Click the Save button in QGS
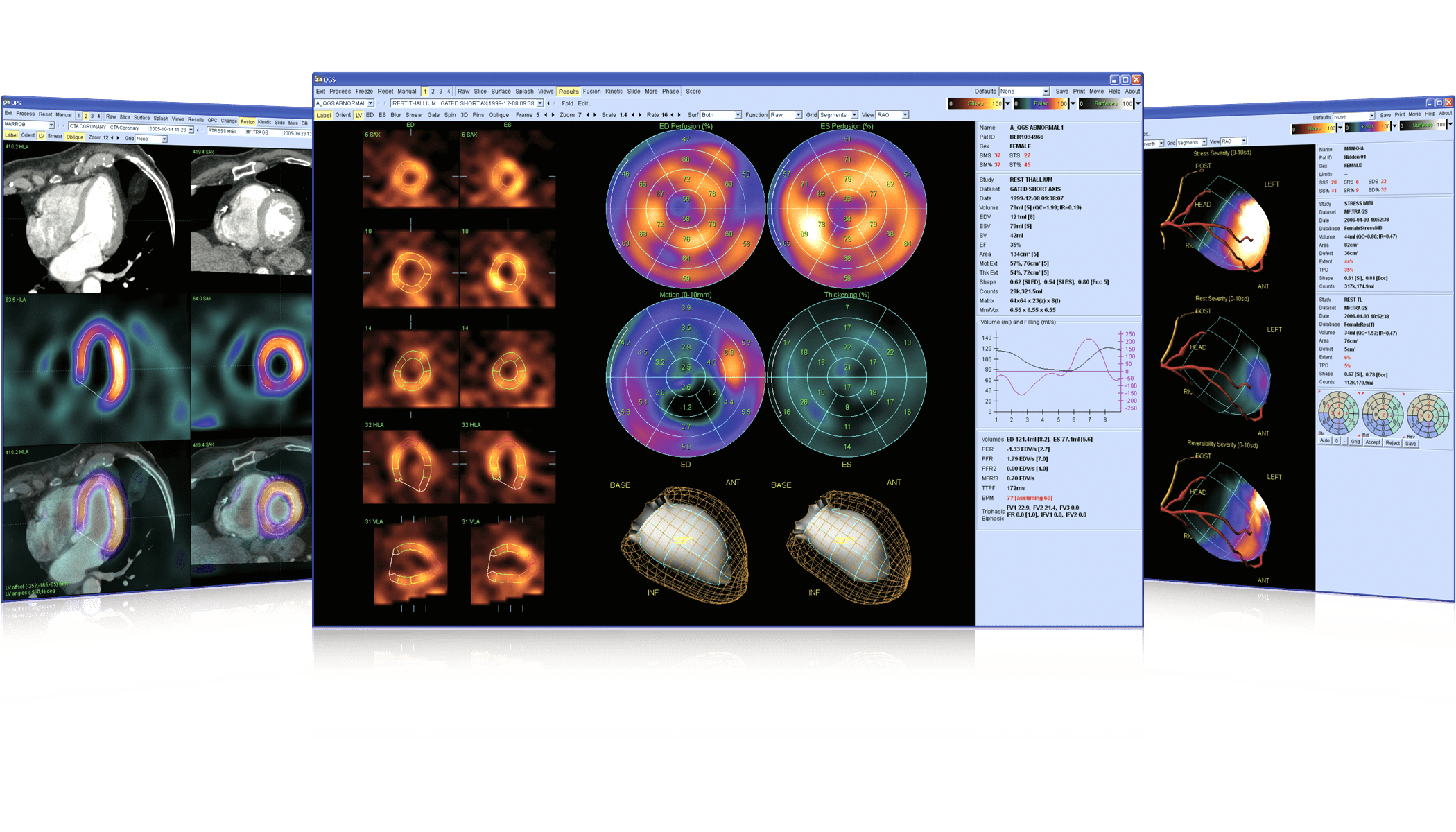Image resolution: width=1456 pixels, height=832 pixels. pos(1061,92)
